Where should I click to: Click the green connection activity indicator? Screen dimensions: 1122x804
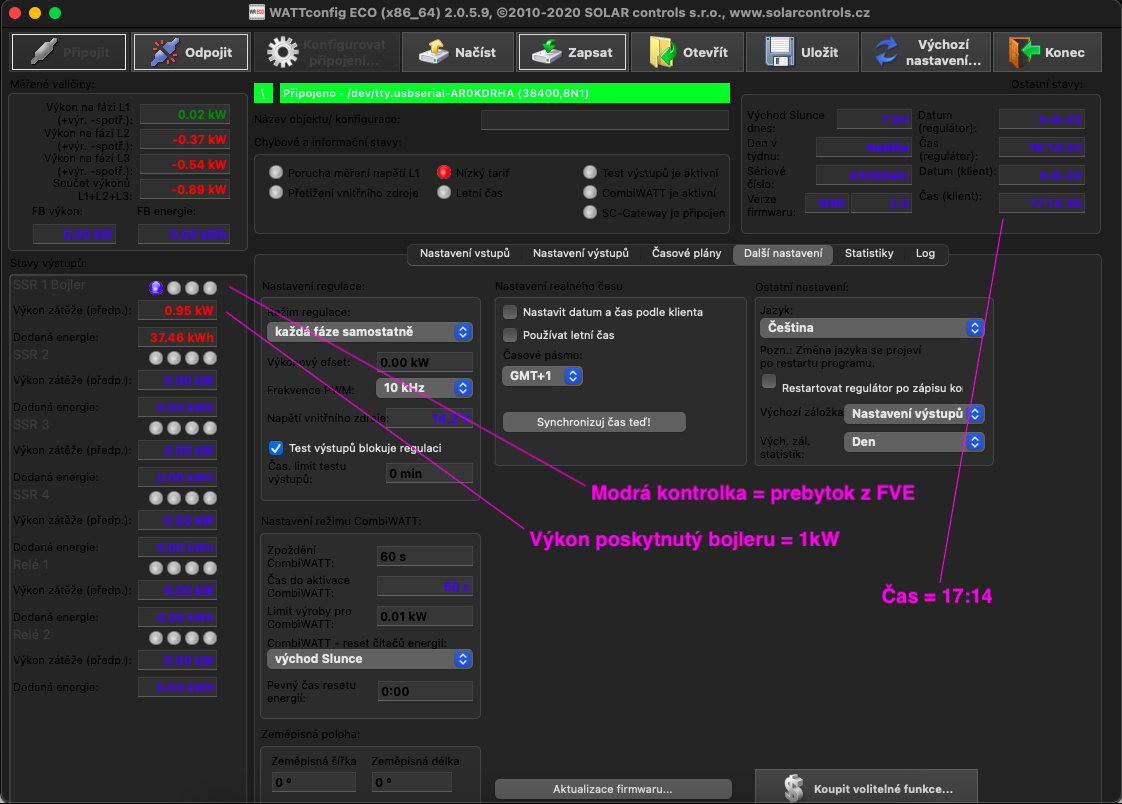(263, 93)
